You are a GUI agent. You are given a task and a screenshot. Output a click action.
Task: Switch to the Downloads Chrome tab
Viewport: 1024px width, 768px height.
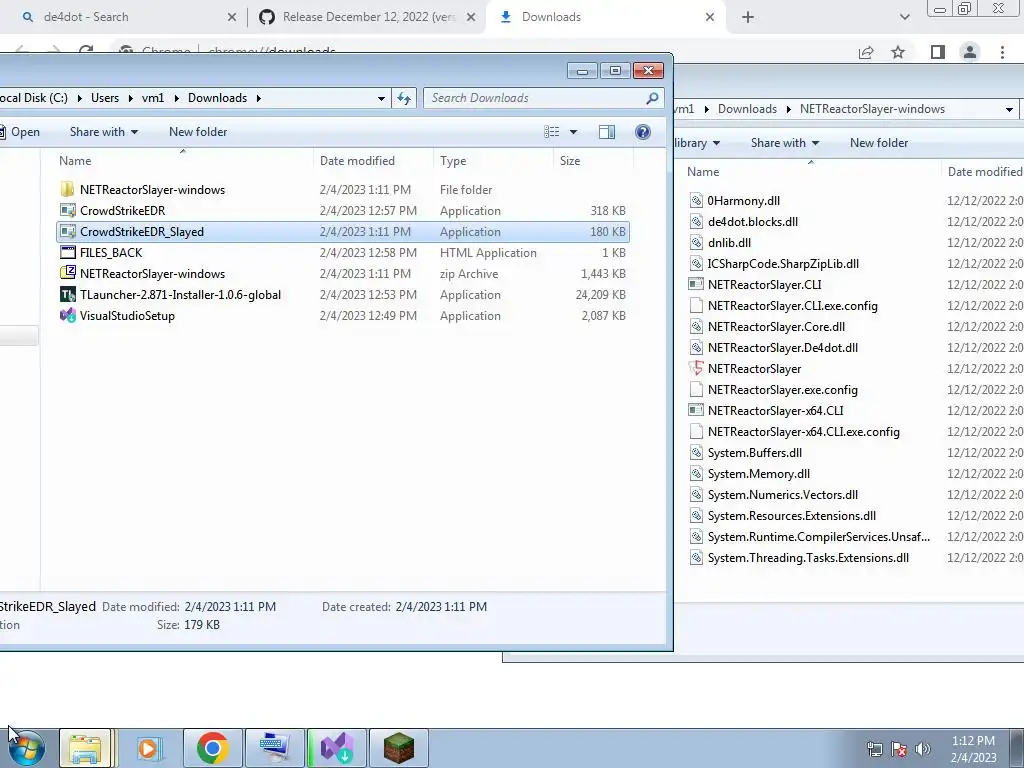pyautogui.click(x=604, y=17)
